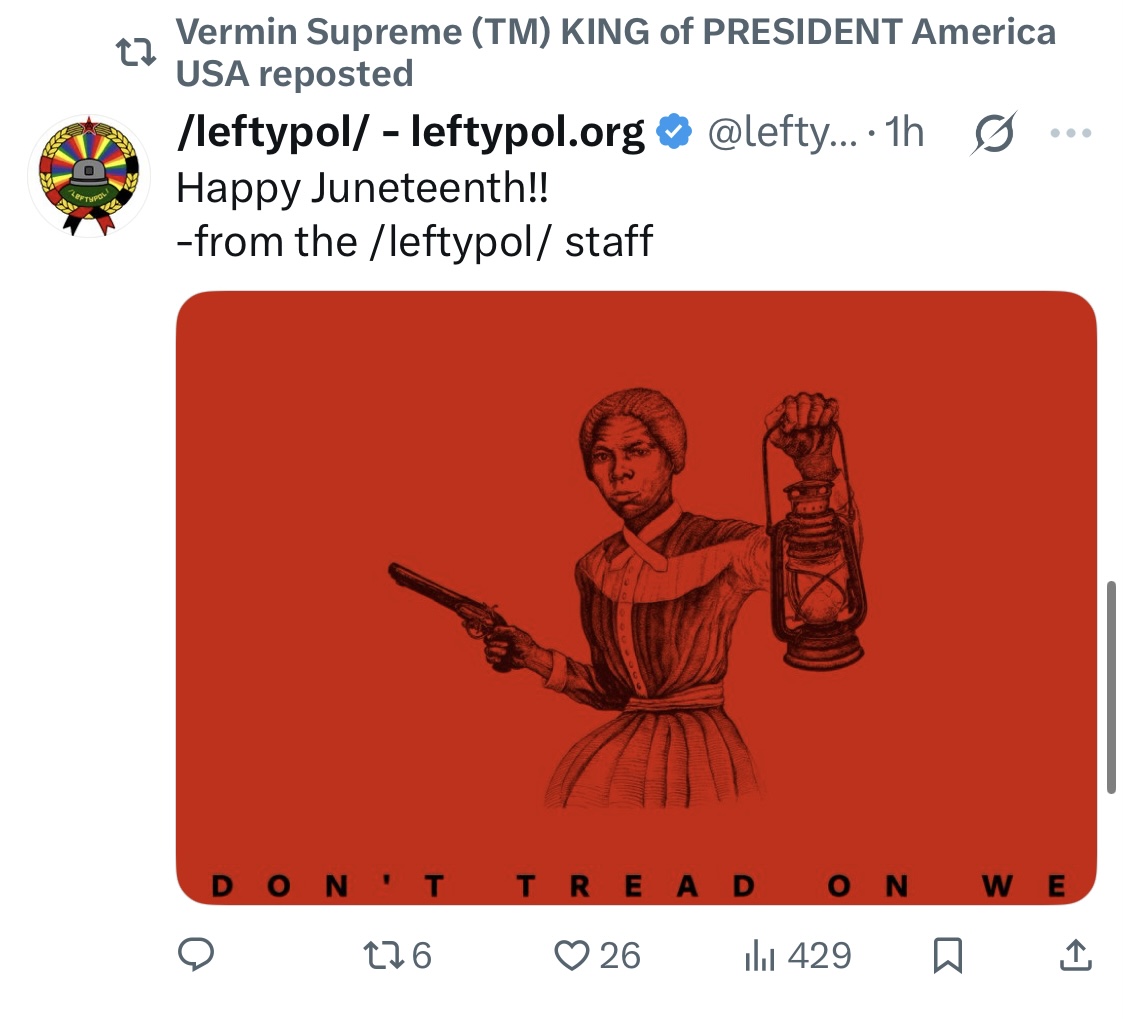Click the Grok slashed-circle icon
1125x1019 pixels.
tap(994, 133)
